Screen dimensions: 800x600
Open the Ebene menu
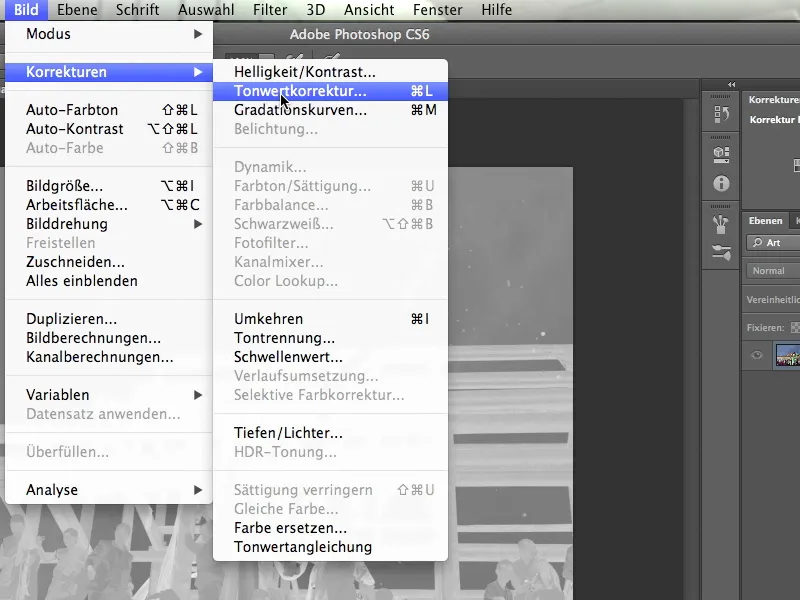point(77,10)
